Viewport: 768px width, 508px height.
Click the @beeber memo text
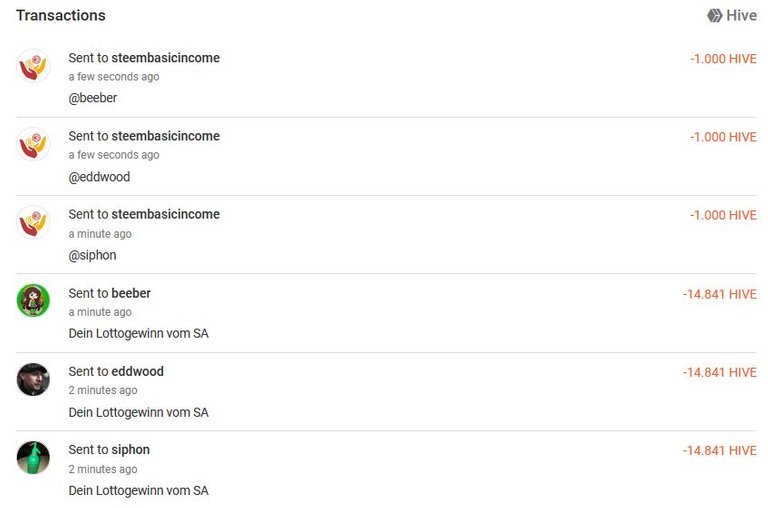93,98
